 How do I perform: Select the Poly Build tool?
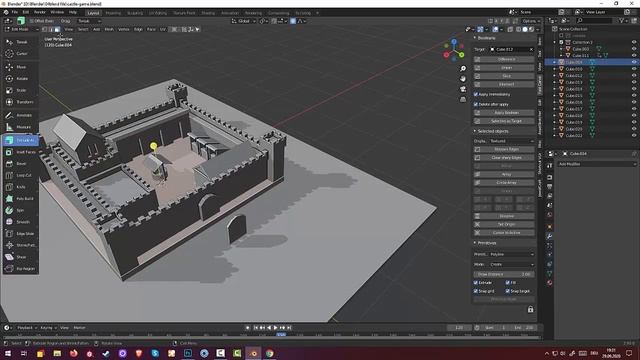[20, 199]
